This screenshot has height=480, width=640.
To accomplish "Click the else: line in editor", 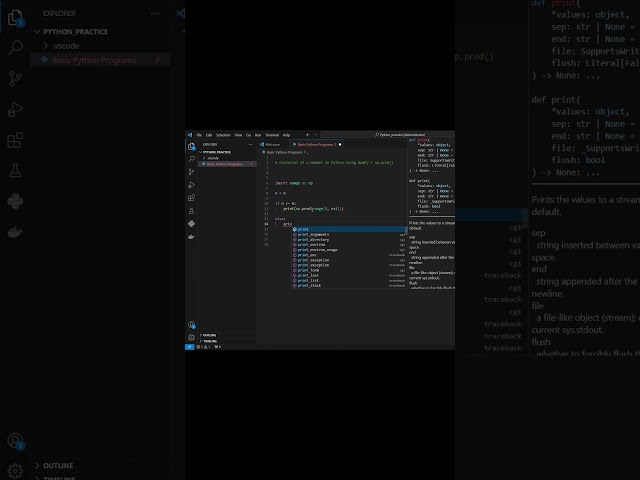I will (280, 219).
